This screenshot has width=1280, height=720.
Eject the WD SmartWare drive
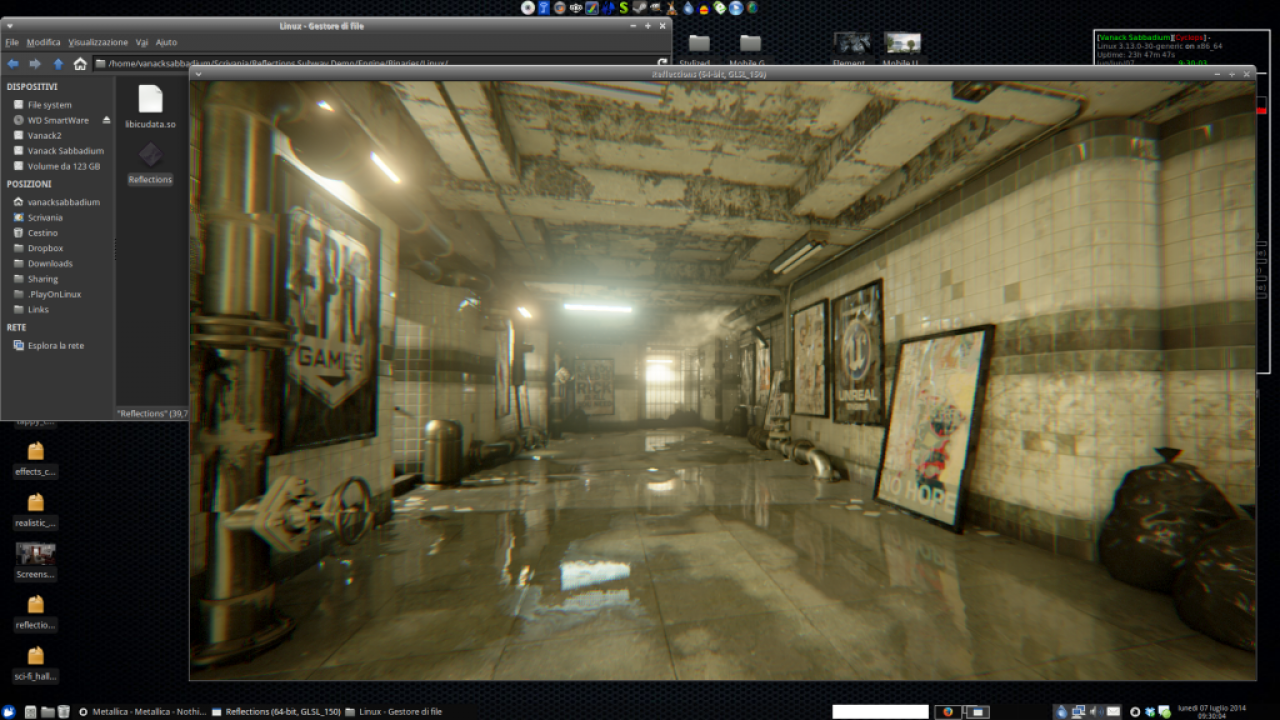107,120
